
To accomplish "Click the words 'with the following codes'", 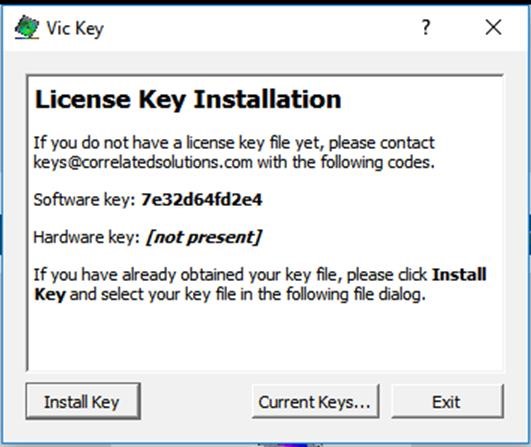I will coord(346,163).
